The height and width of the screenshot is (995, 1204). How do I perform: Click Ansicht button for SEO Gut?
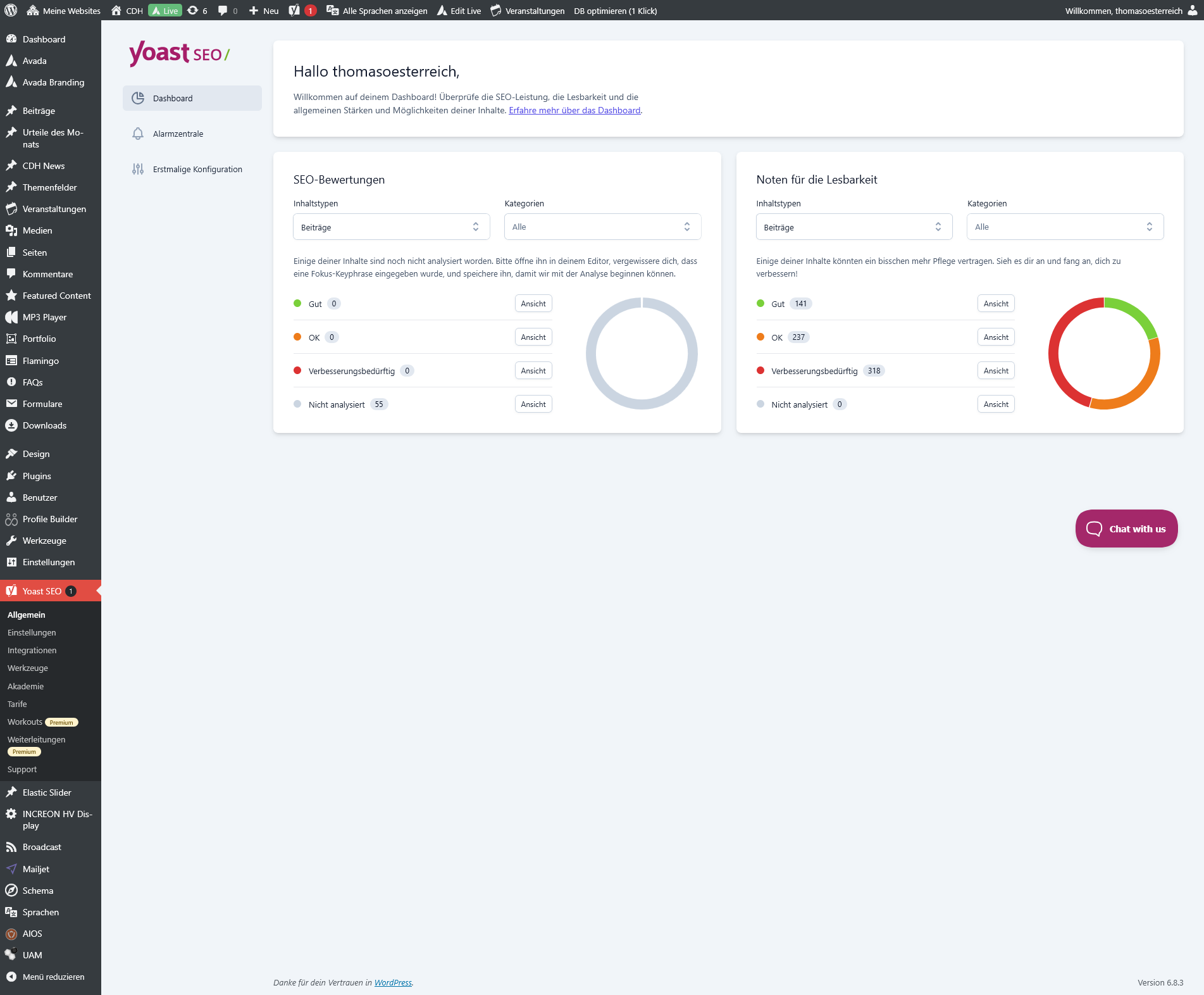[533, 304]
